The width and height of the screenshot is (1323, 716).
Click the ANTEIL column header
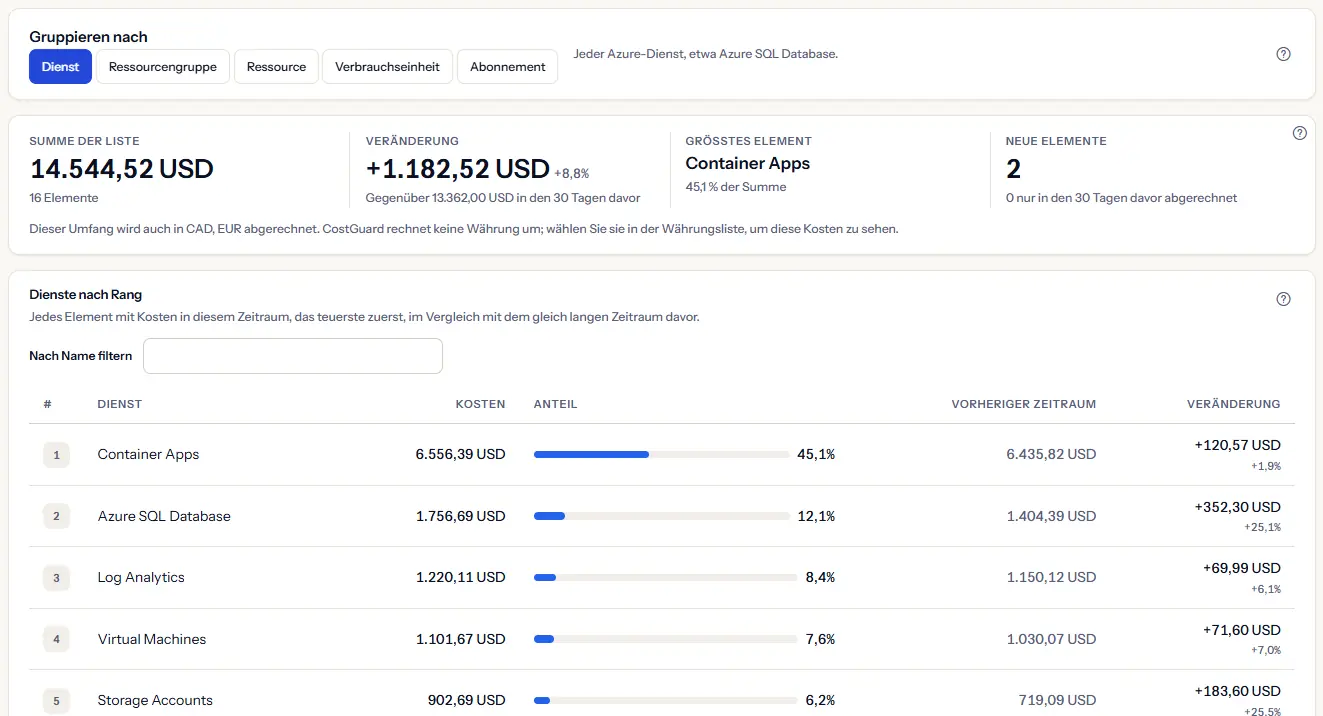point(556,404)
